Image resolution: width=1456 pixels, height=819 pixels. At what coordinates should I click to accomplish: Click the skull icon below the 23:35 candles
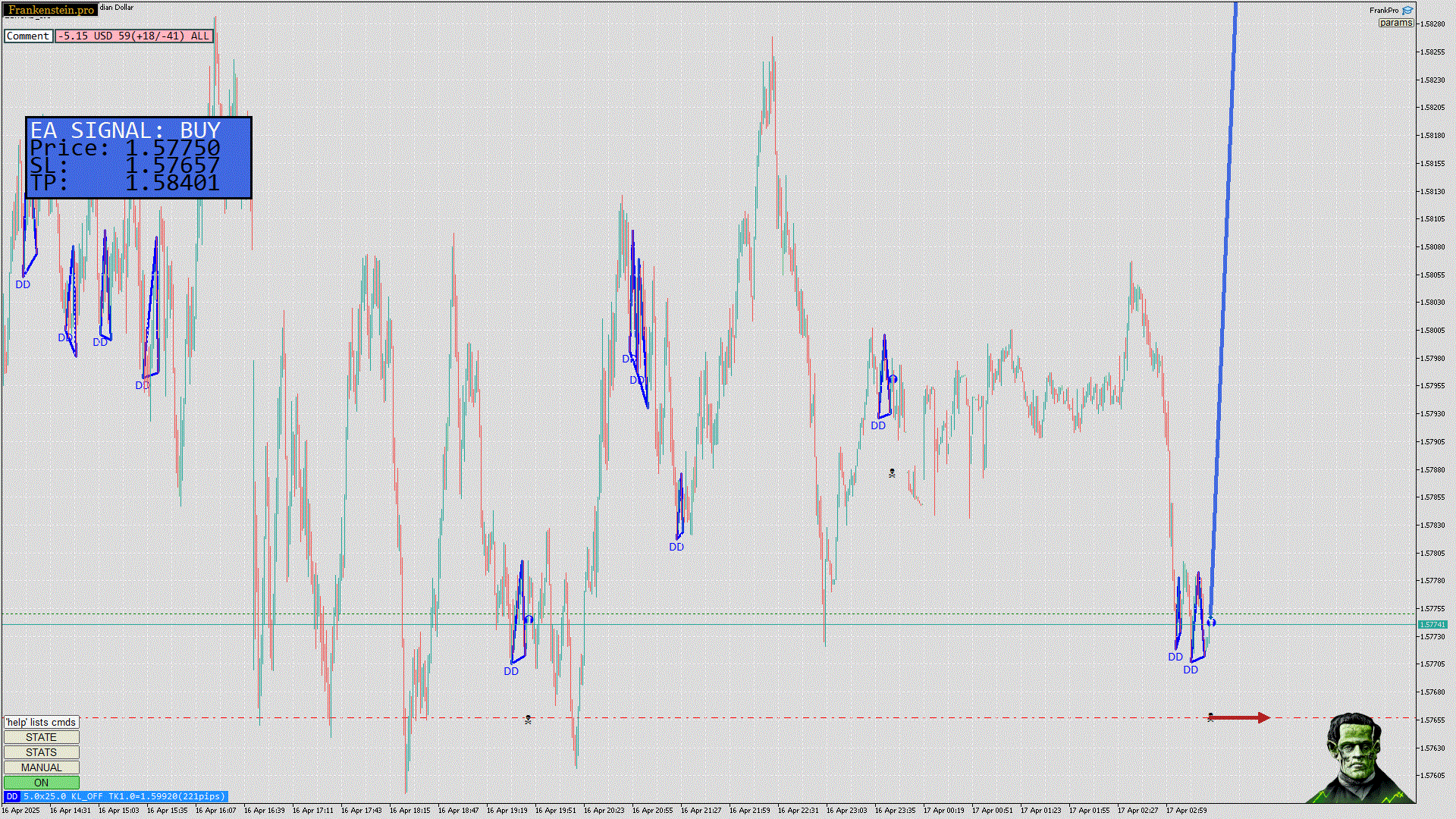[892, 473]
